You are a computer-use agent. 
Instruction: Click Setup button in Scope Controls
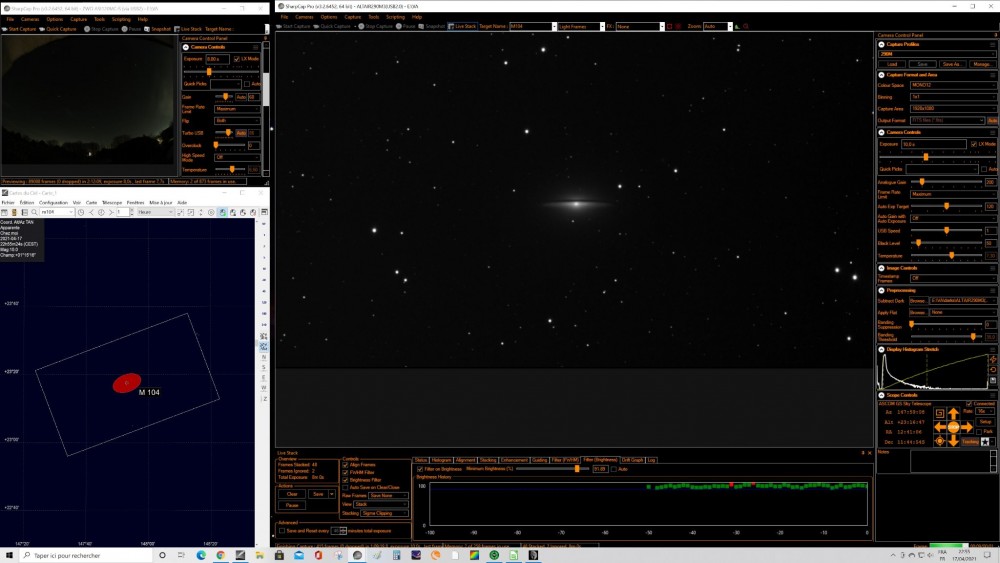[985, 421]
